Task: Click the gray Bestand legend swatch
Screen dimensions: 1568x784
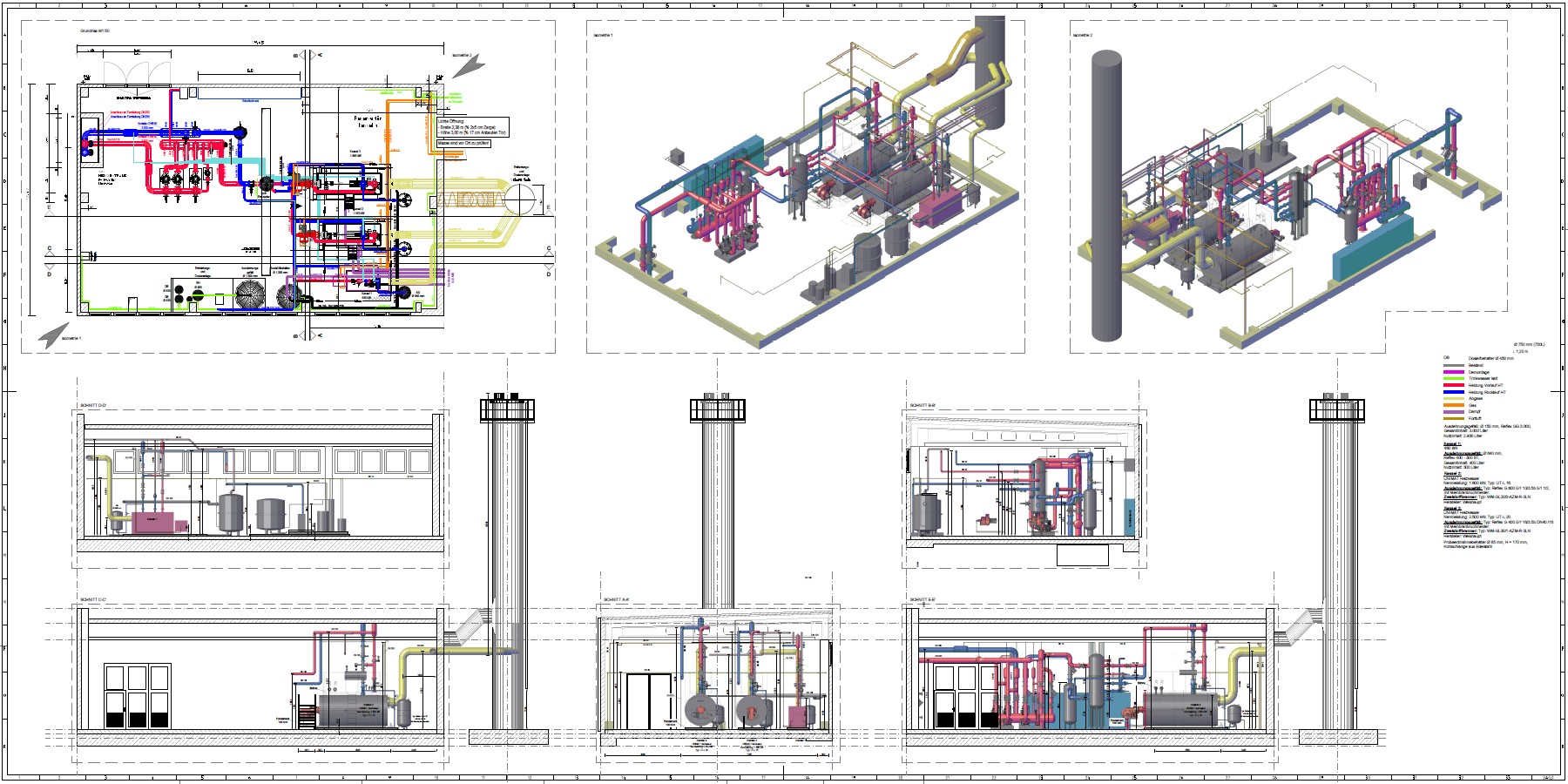Action: (1454, 365)
